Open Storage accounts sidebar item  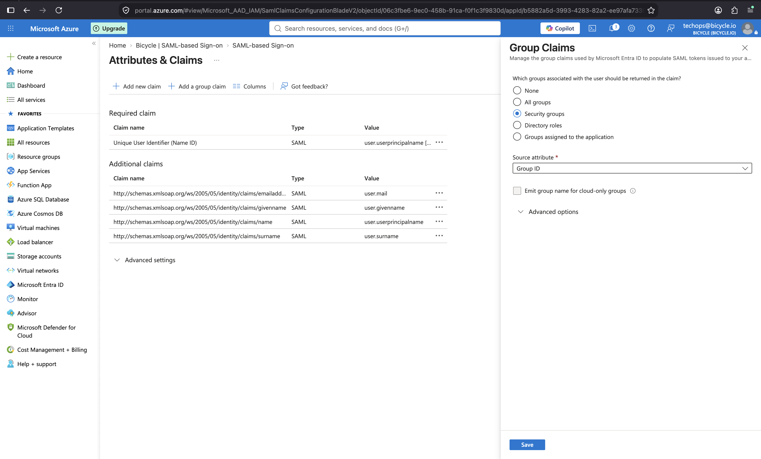pyautogui.click(x=34, y=256)
